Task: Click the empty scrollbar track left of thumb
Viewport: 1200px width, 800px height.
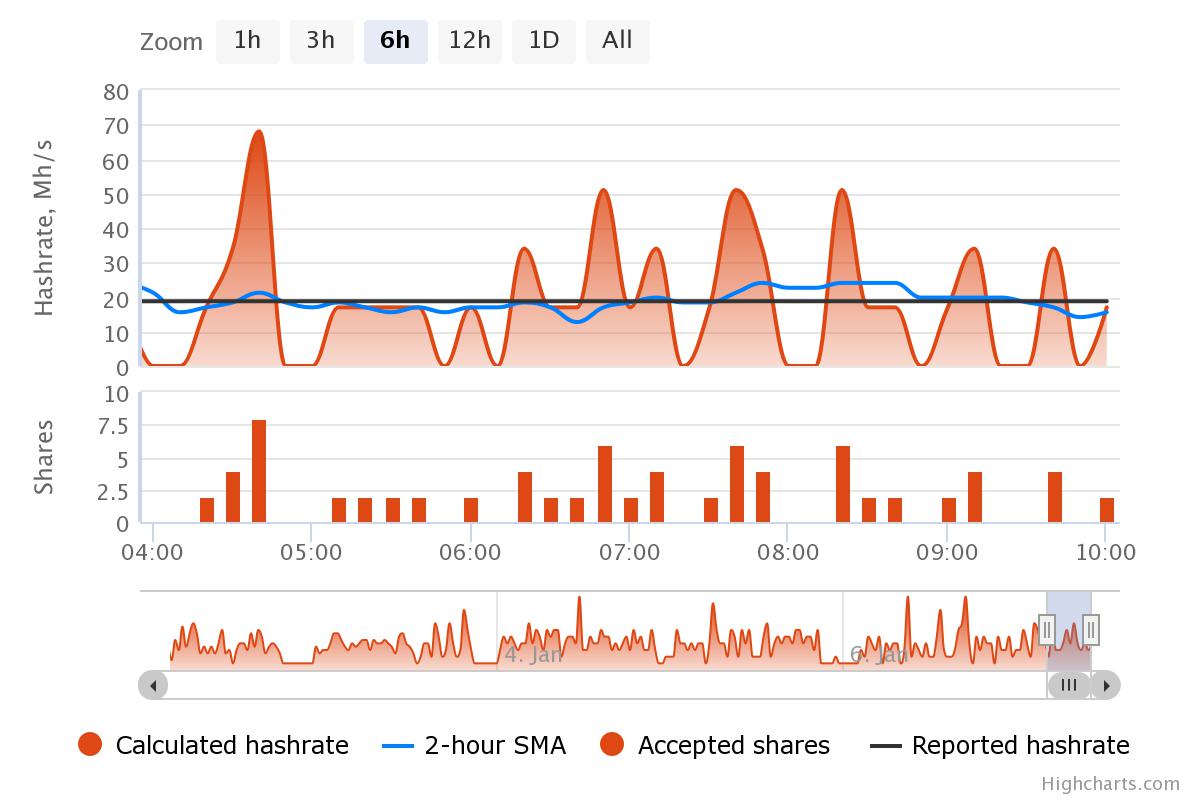Action: [600, 685]
